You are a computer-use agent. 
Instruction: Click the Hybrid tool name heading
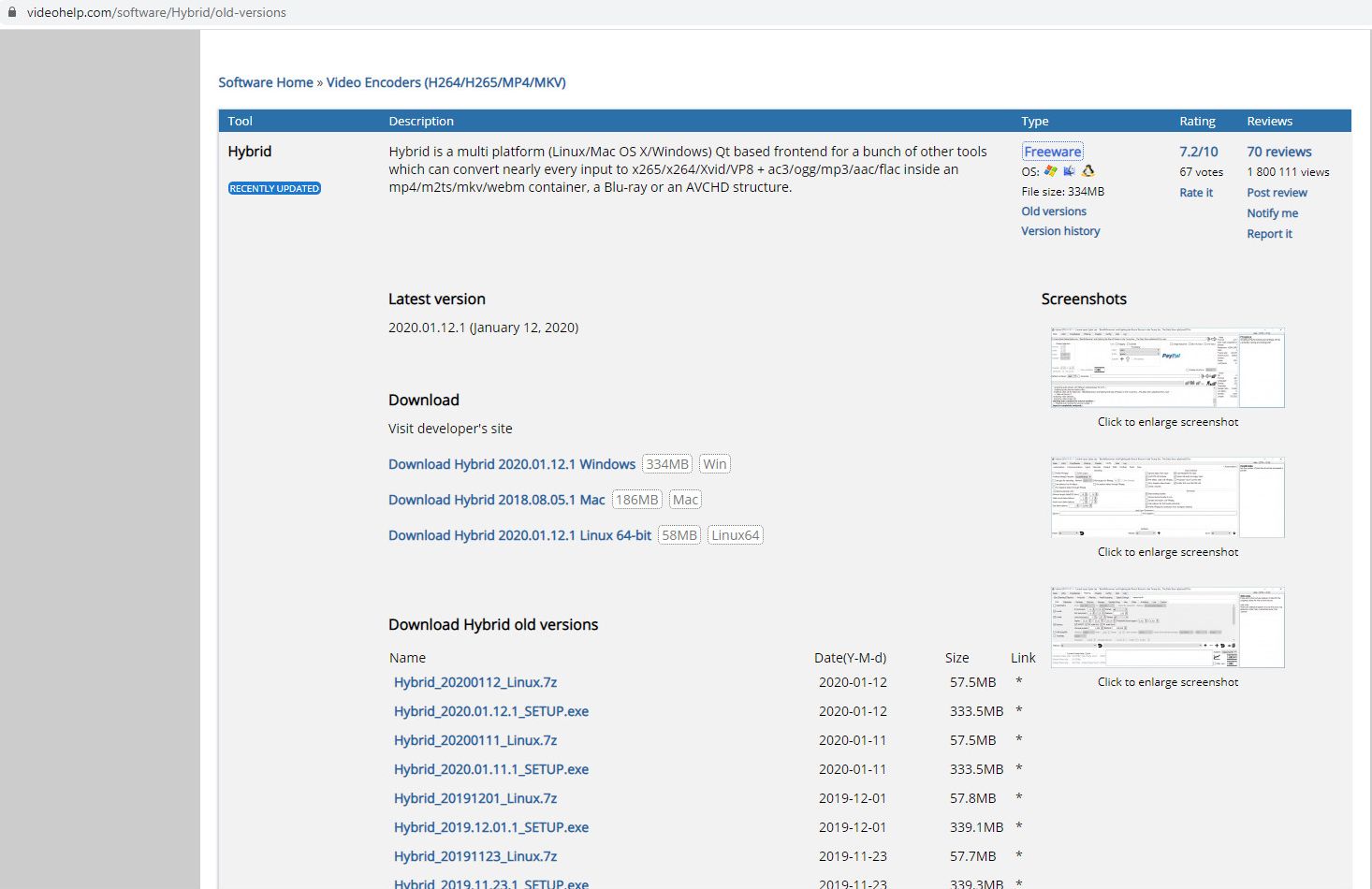(x=250, y=152)
